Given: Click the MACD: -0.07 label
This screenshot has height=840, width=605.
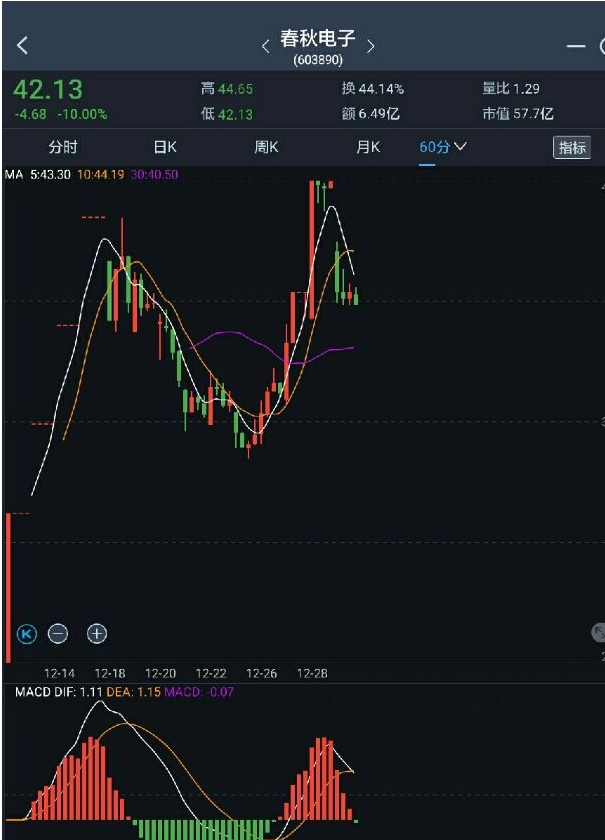Looking at the screenshot, I should 199,692.
